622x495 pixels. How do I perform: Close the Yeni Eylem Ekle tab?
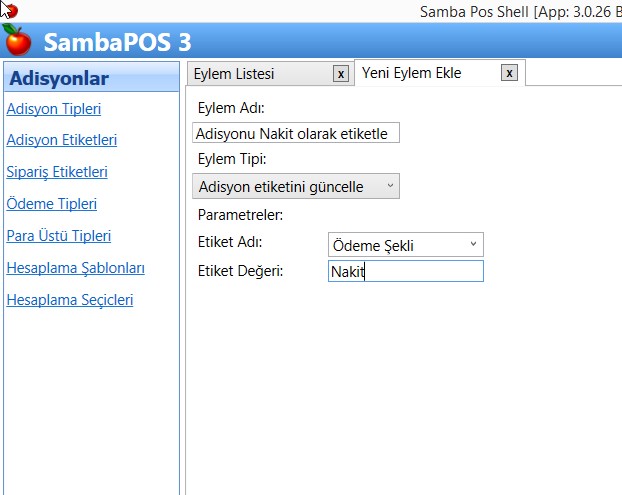point(510,73)
